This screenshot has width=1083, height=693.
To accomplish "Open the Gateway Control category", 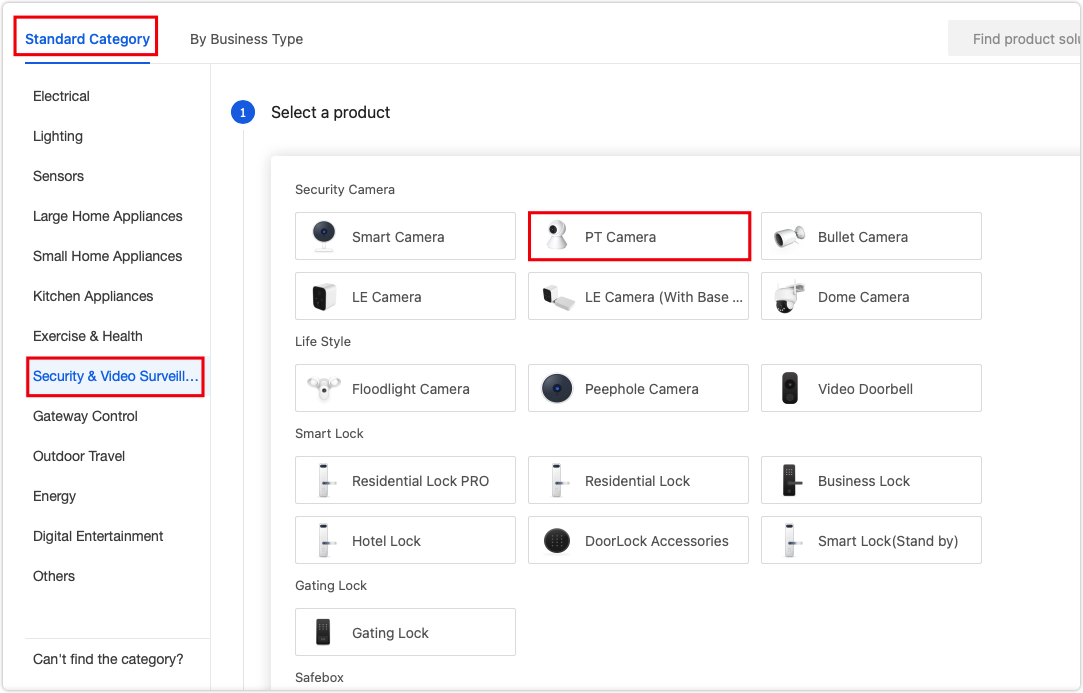I will click(x=85, y=416).
